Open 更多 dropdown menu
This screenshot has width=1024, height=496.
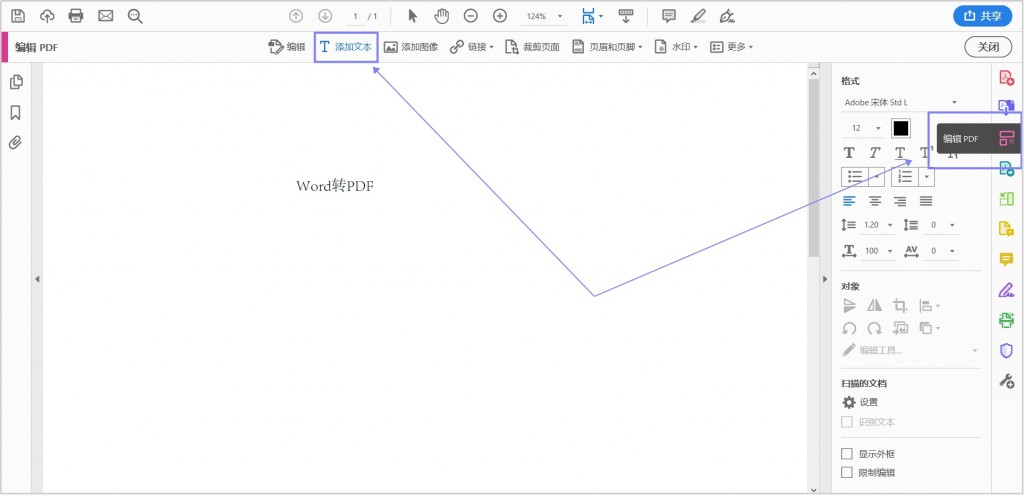coord(731,47)
